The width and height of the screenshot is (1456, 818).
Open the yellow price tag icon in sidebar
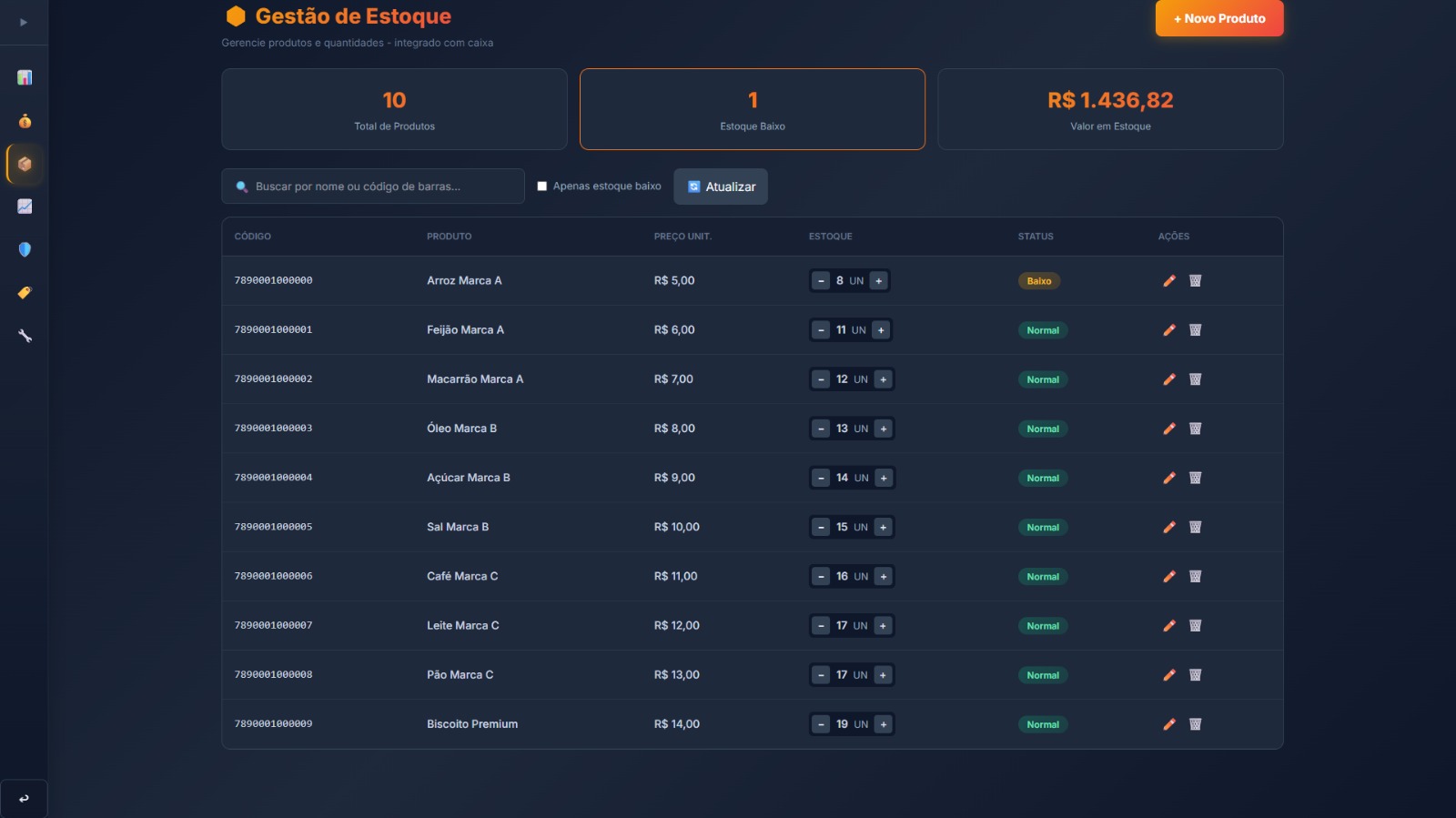[x=25, y=292]
